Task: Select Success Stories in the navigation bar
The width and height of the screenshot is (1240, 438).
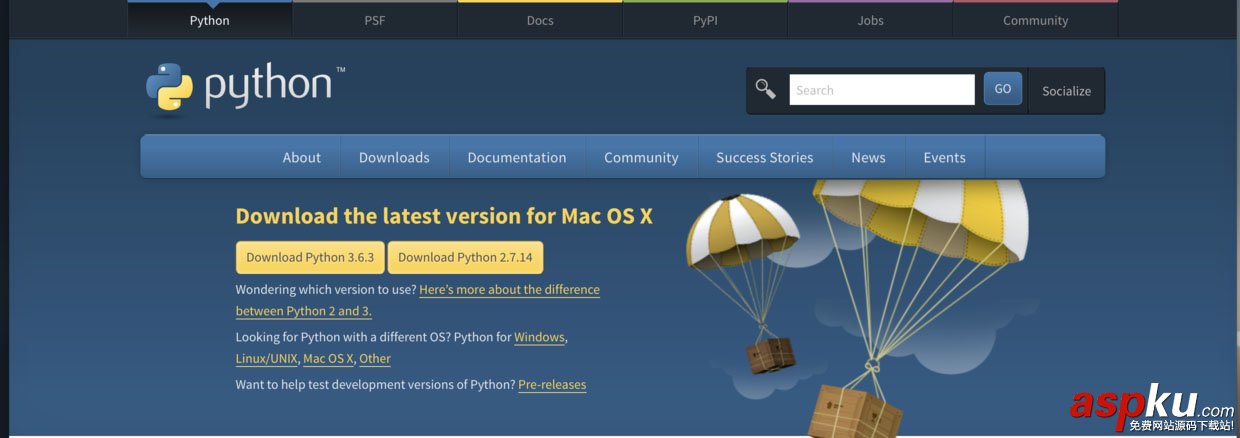Action: [765, 158]
